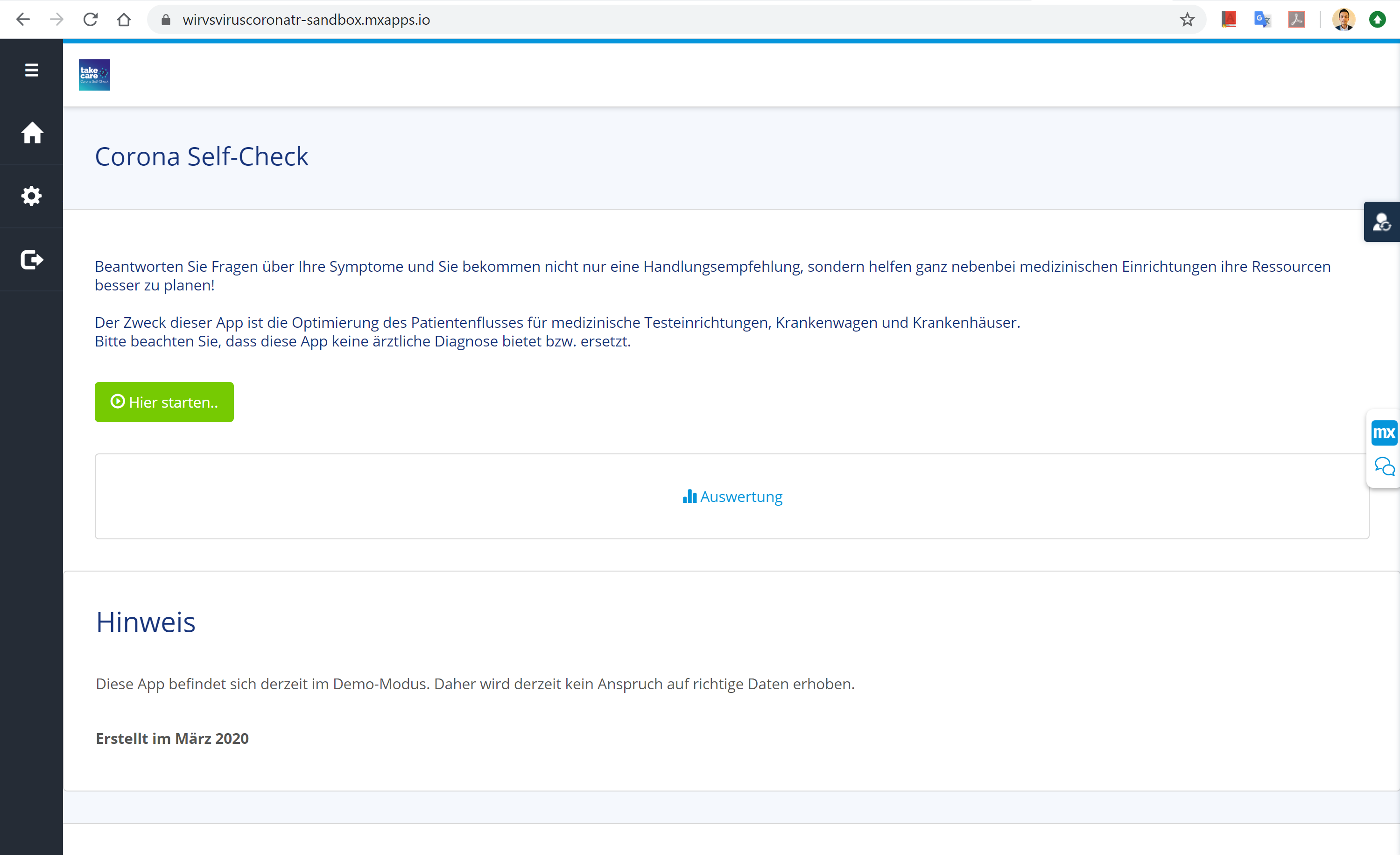The width and height of the screenshot is (1400, 855).
Task: Expand the sidebar hamburger menu
Action: (31, 70)
